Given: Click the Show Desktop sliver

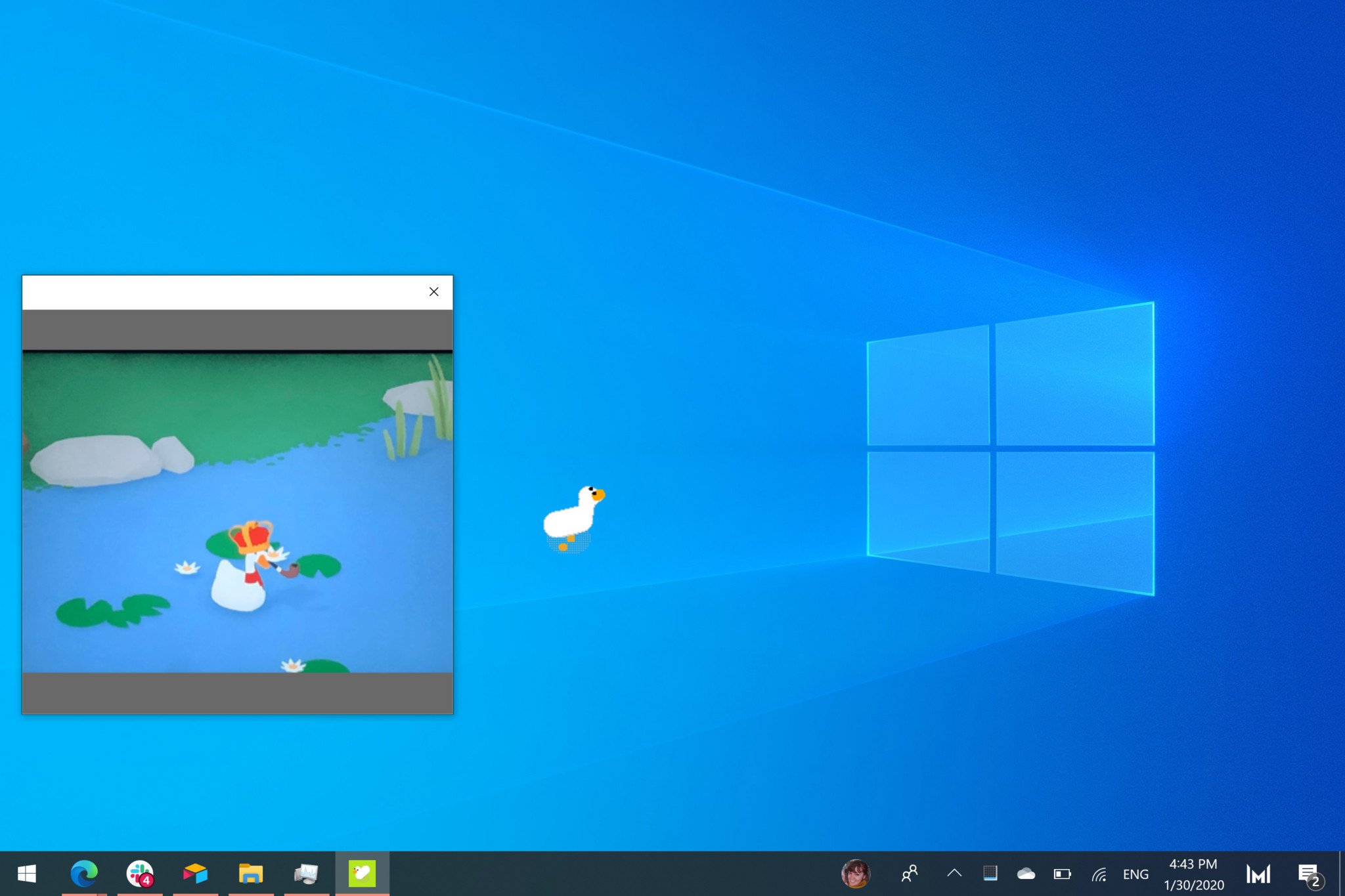Looking at the screenshot, I should (x=1342, y=874).
